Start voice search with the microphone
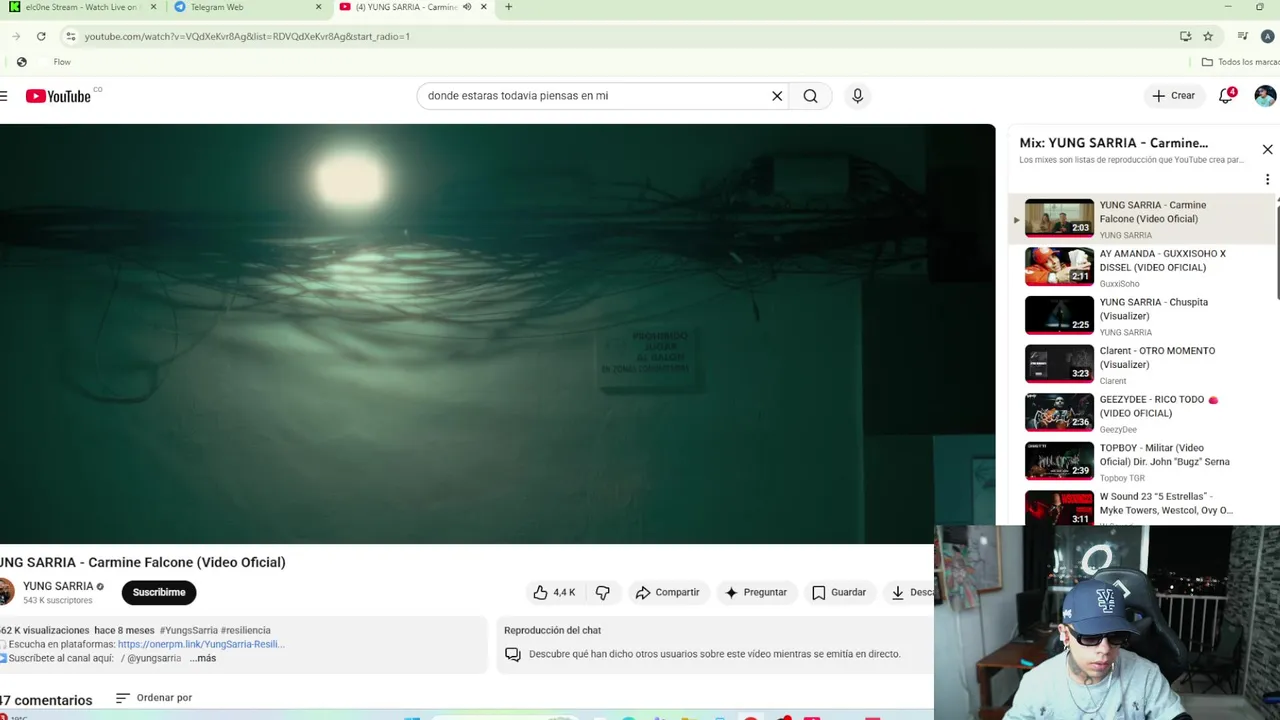 857,96
